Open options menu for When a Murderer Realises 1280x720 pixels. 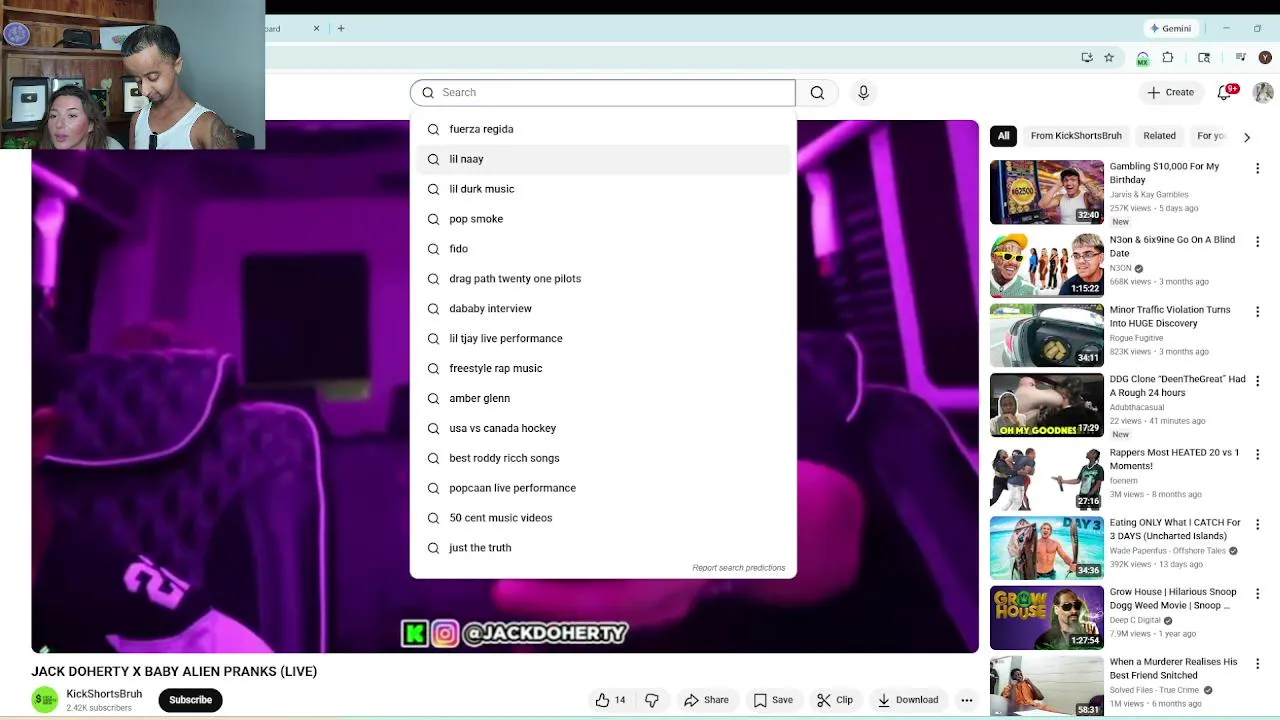pos(1258,664)
